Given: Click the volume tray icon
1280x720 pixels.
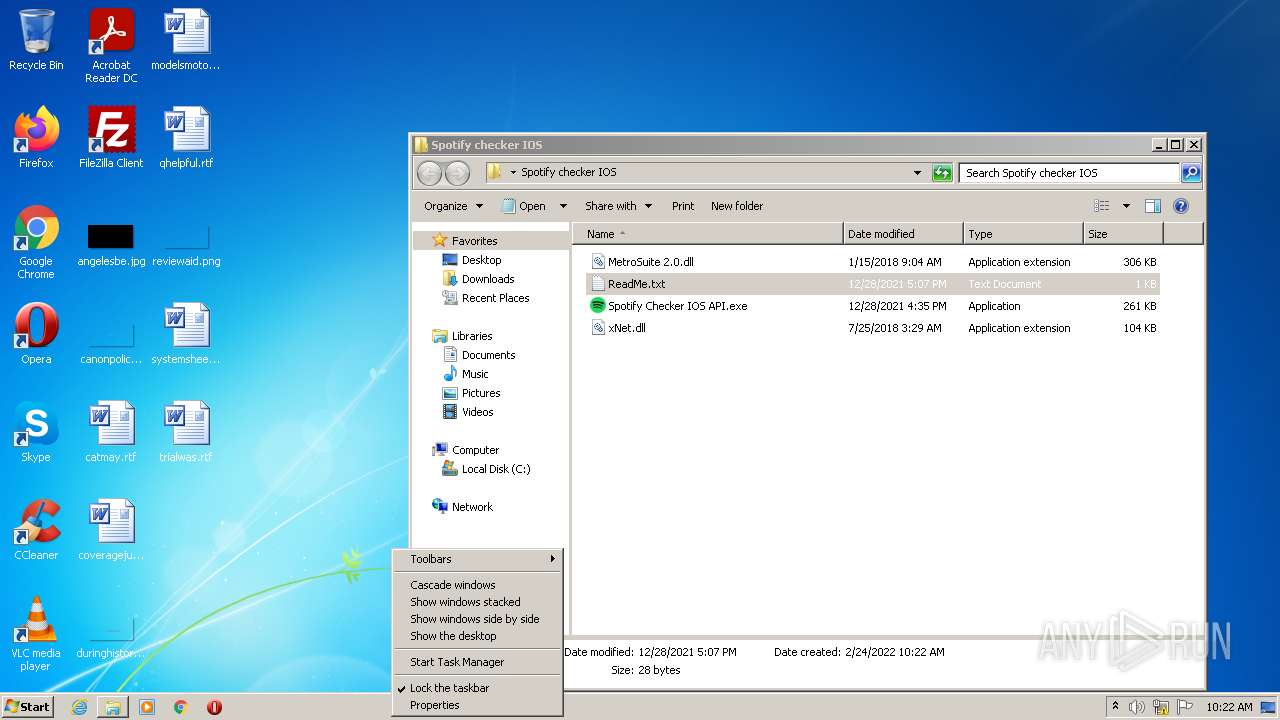Looking at the screenshot, I should coord(1137,707).
